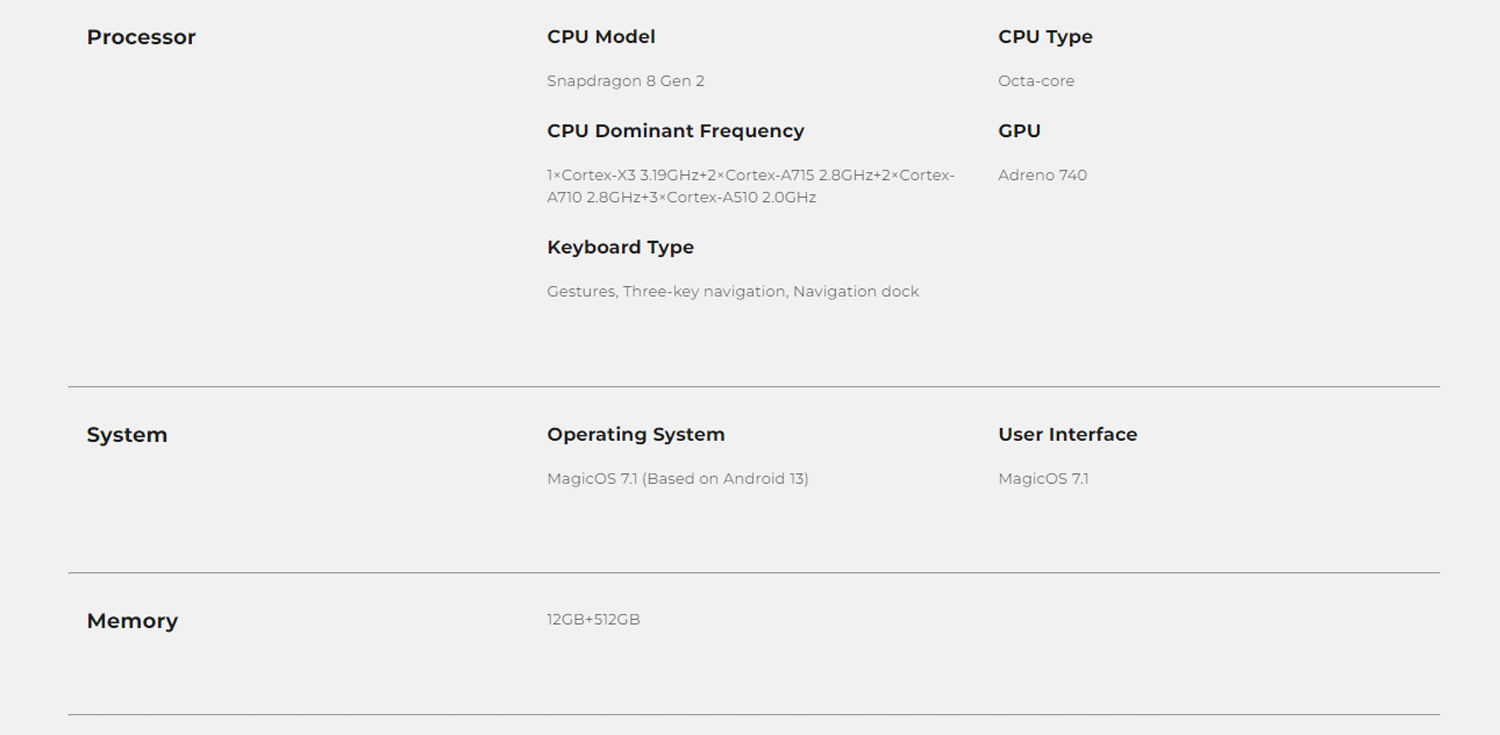Select MagicOS 7.1 (Based on Android 13)
1500x735 pixels.
[x=678, y=479]
